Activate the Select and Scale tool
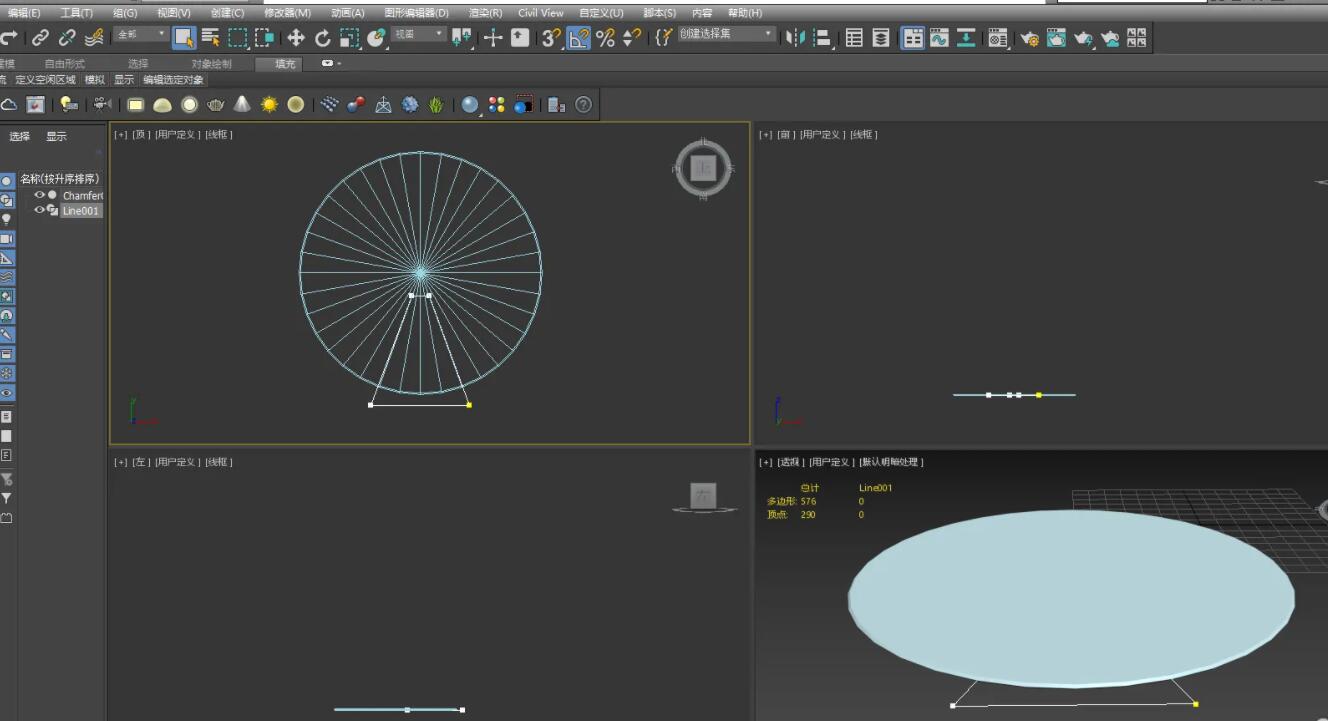This screenshot has width=1328, height=721. coord(349,38)
